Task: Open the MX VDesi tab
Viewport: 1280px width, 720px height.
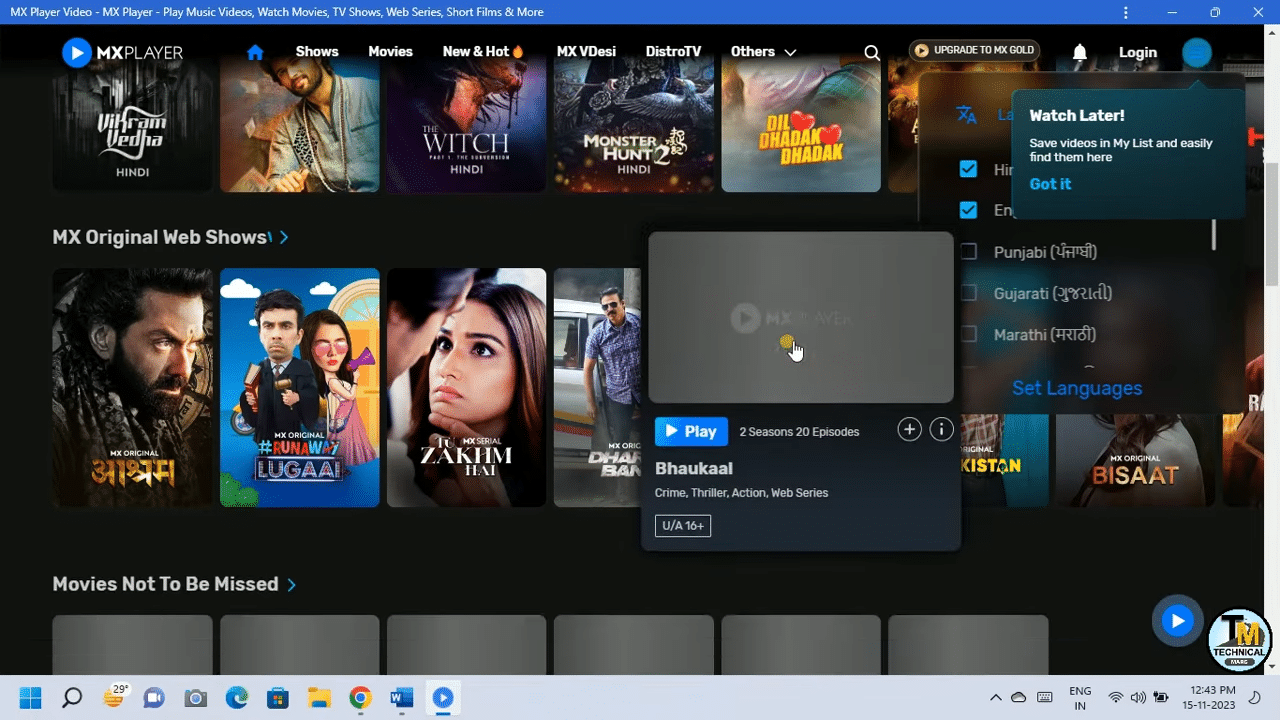Action: tap(586, 52)
